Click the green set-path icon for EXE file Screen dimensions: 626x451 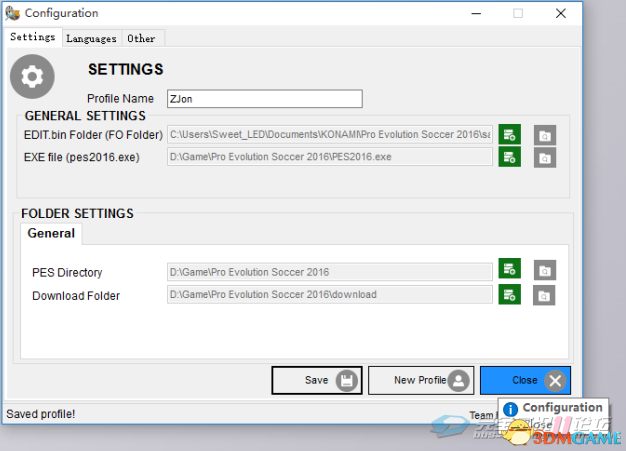[x=509, y=157]
